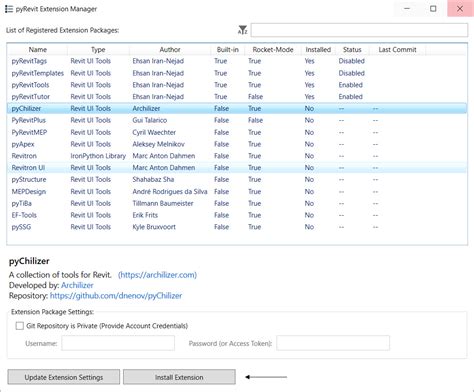The image size is (474, 392).
Task: Minimize the Extension Manager window
Action: (x=407, y=9)
